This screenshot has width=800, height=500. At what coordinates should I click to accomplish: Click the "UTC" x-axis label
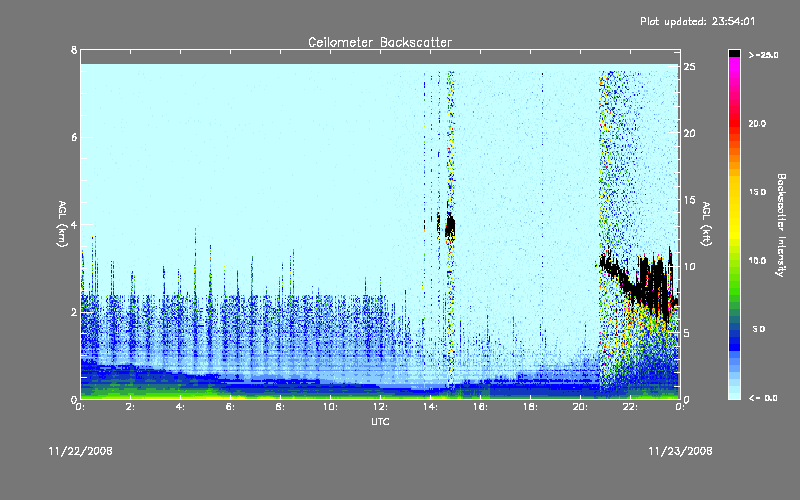(x=380, y=421)
